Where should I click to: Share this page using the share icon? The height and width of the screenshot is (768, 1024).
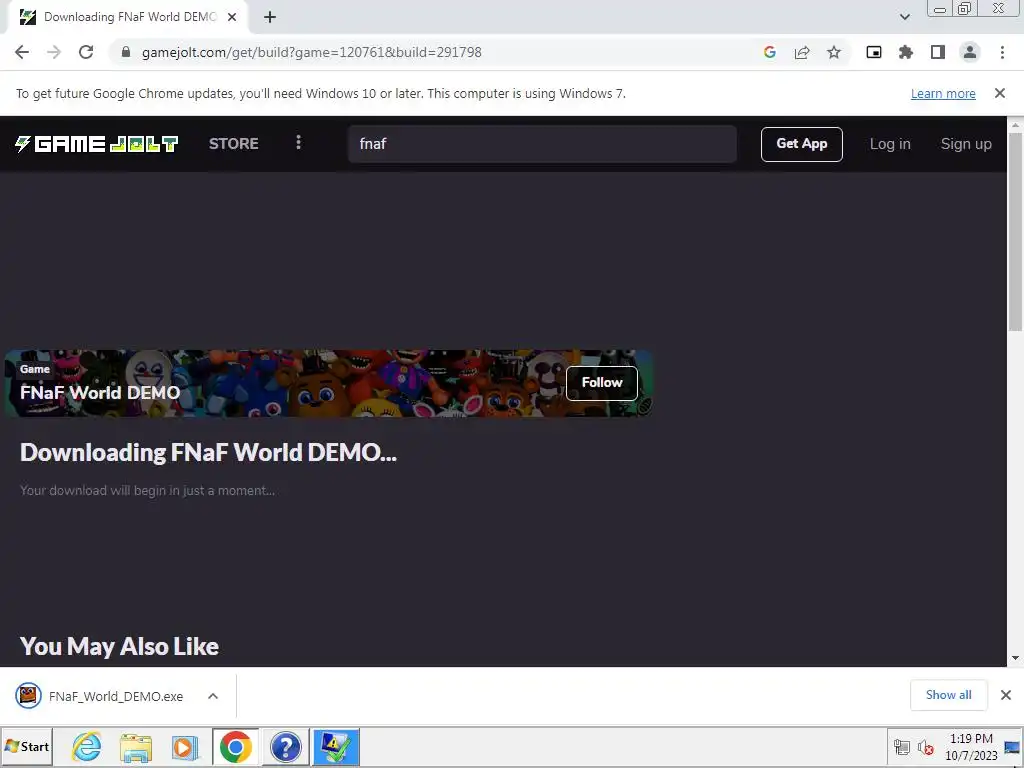pos(802,52)
